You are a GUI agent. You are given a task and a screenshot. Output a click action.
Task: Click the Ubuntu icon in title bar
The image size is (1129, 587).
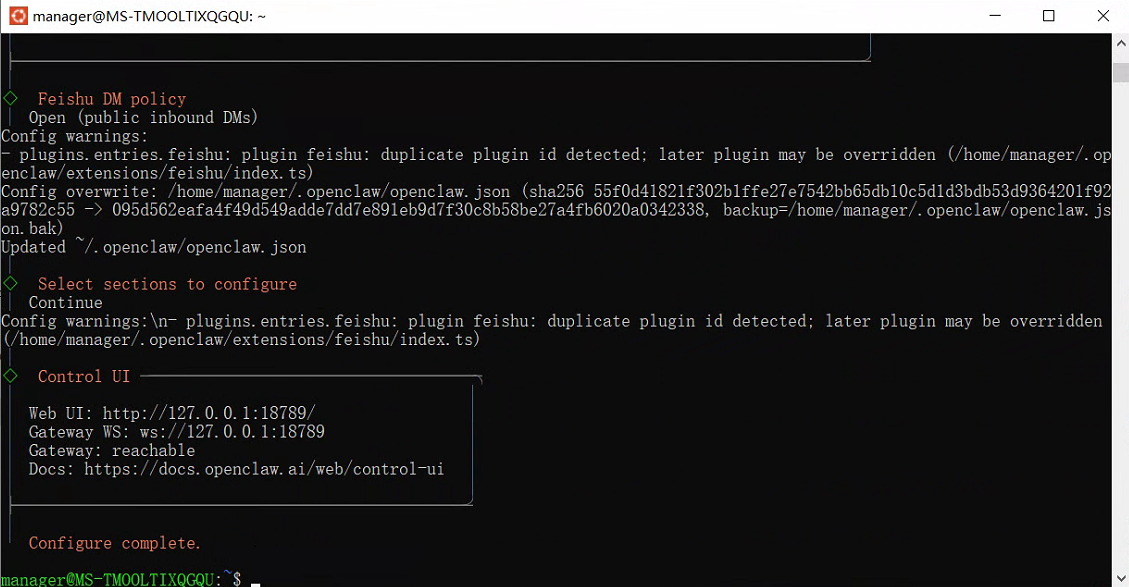coord(18,16)
